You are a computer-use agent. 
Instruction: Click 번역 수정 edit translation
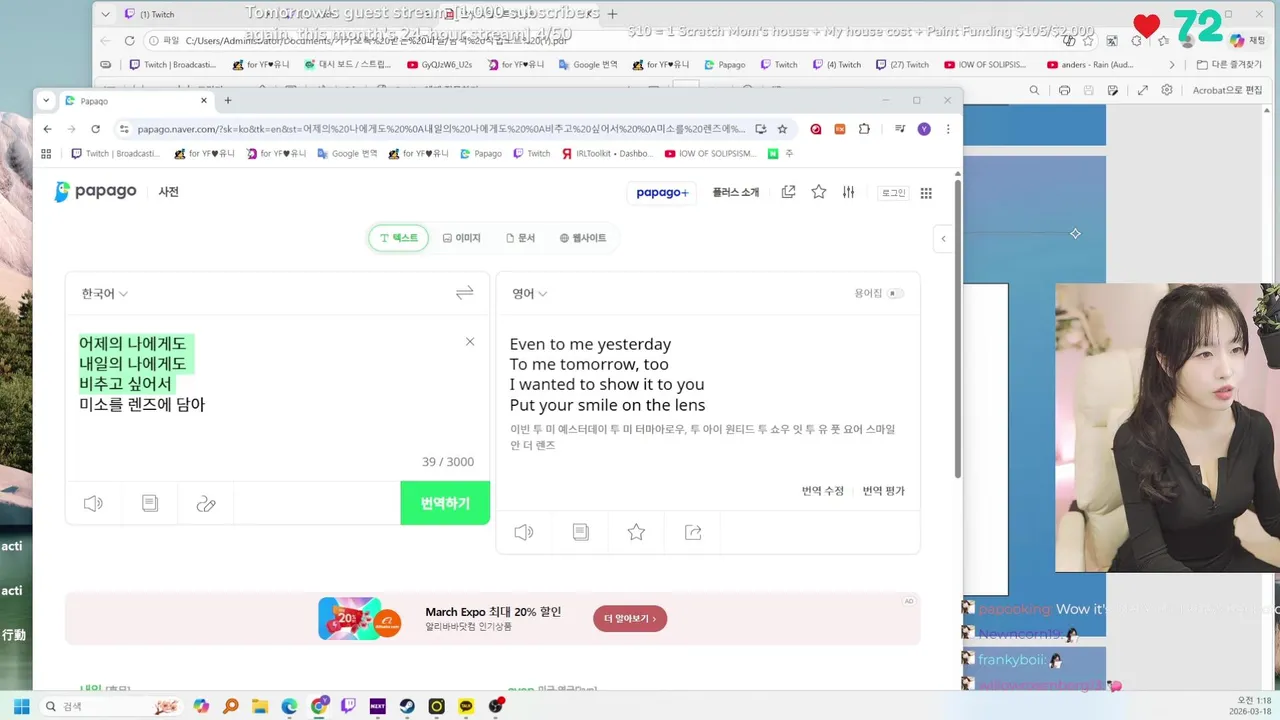point(823,491)
